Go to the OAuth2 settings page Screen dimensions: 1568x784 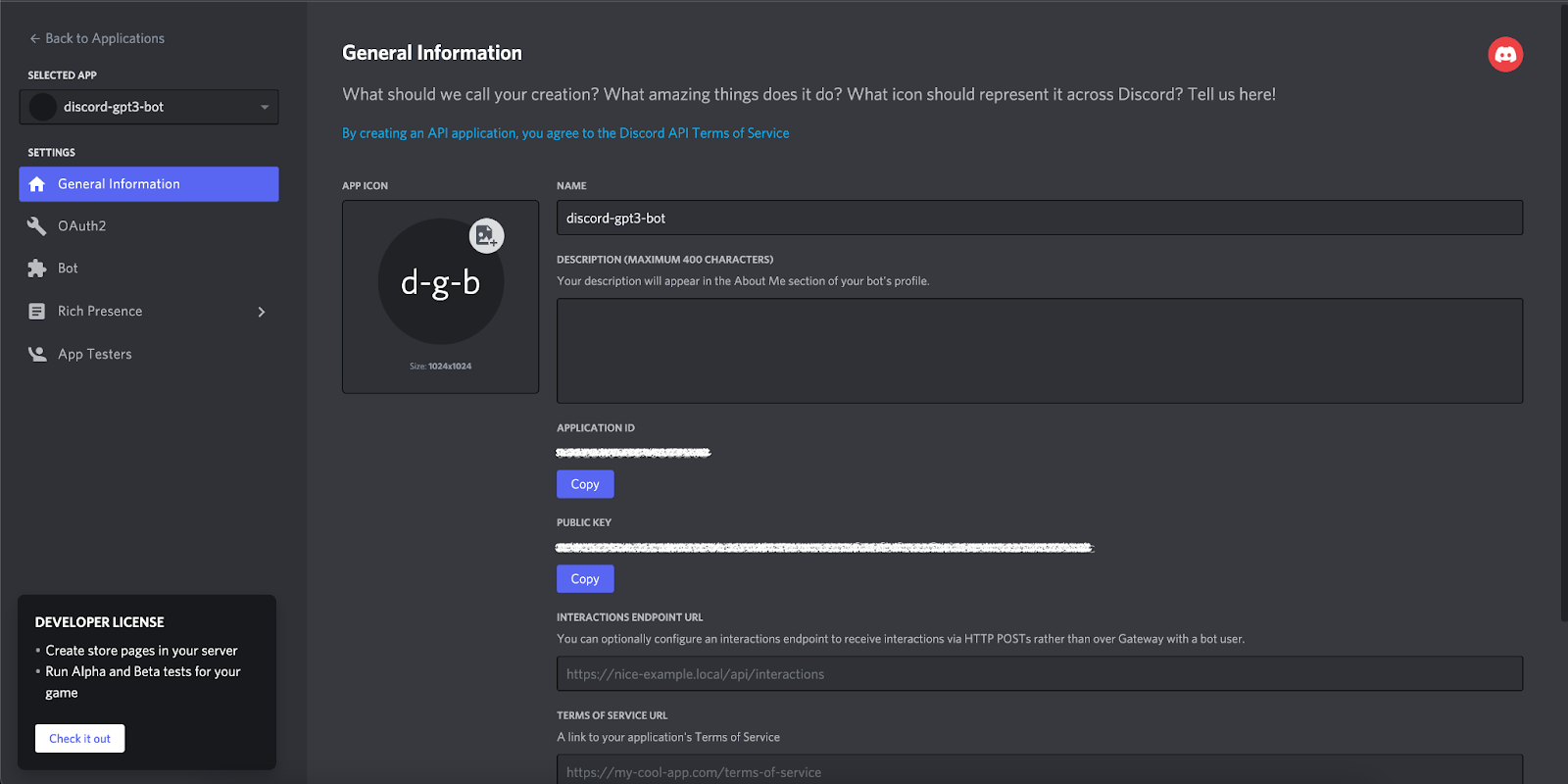[149, 226]
